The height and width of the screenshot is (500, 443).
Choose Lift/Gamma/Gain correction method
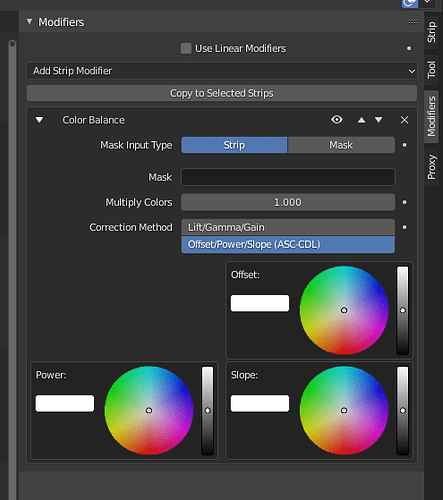coord(288,227)
